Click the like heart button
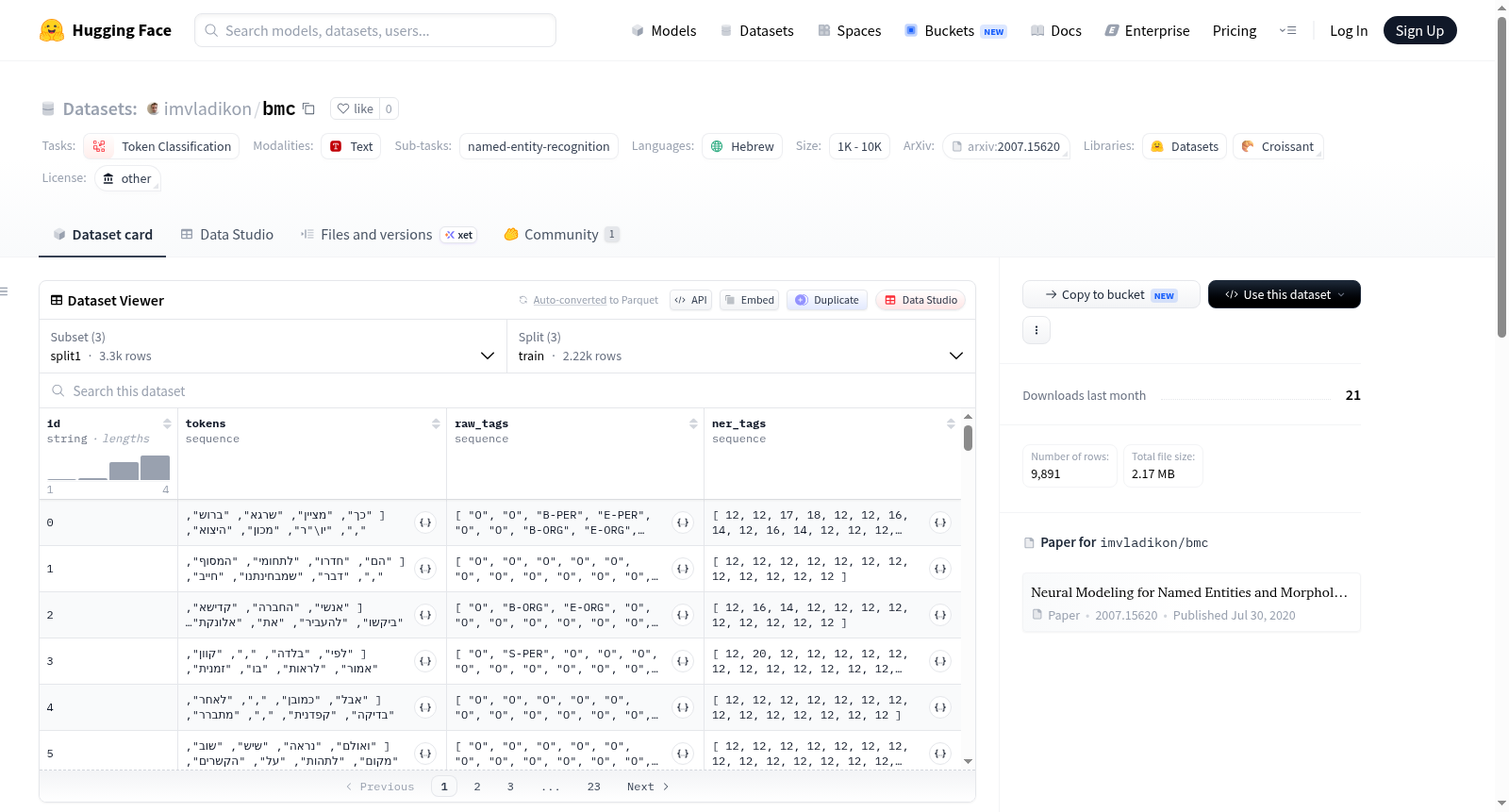The height and width of the screenshot is (812, 1509). [356, 108]
